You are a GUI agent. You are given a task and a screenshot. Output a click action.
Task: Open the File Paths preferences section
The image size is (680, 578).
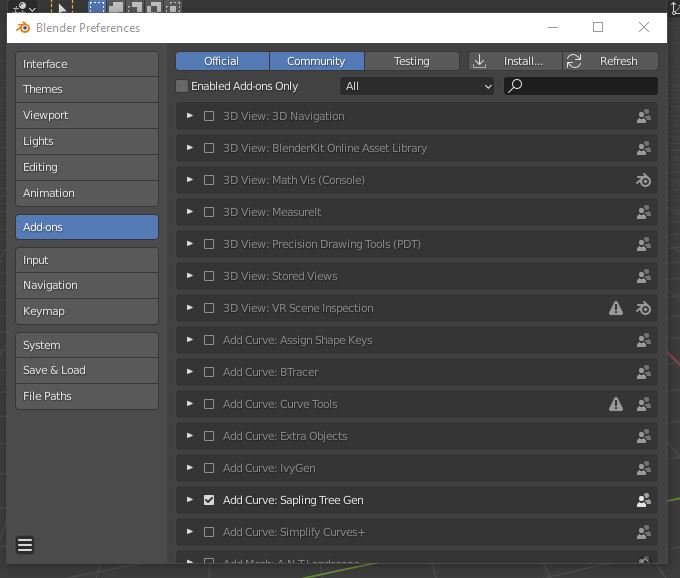coord(87,396)
